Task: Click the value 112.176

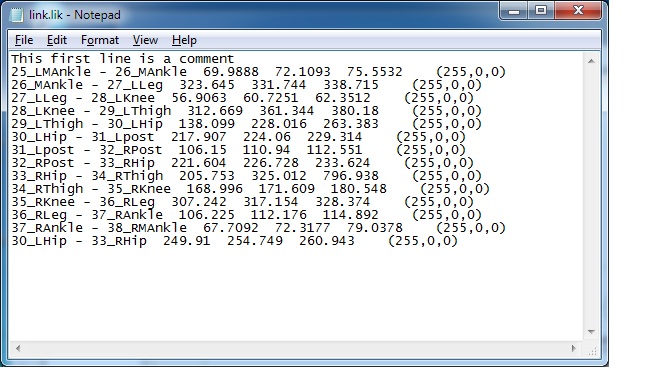Action: point(279,215)
